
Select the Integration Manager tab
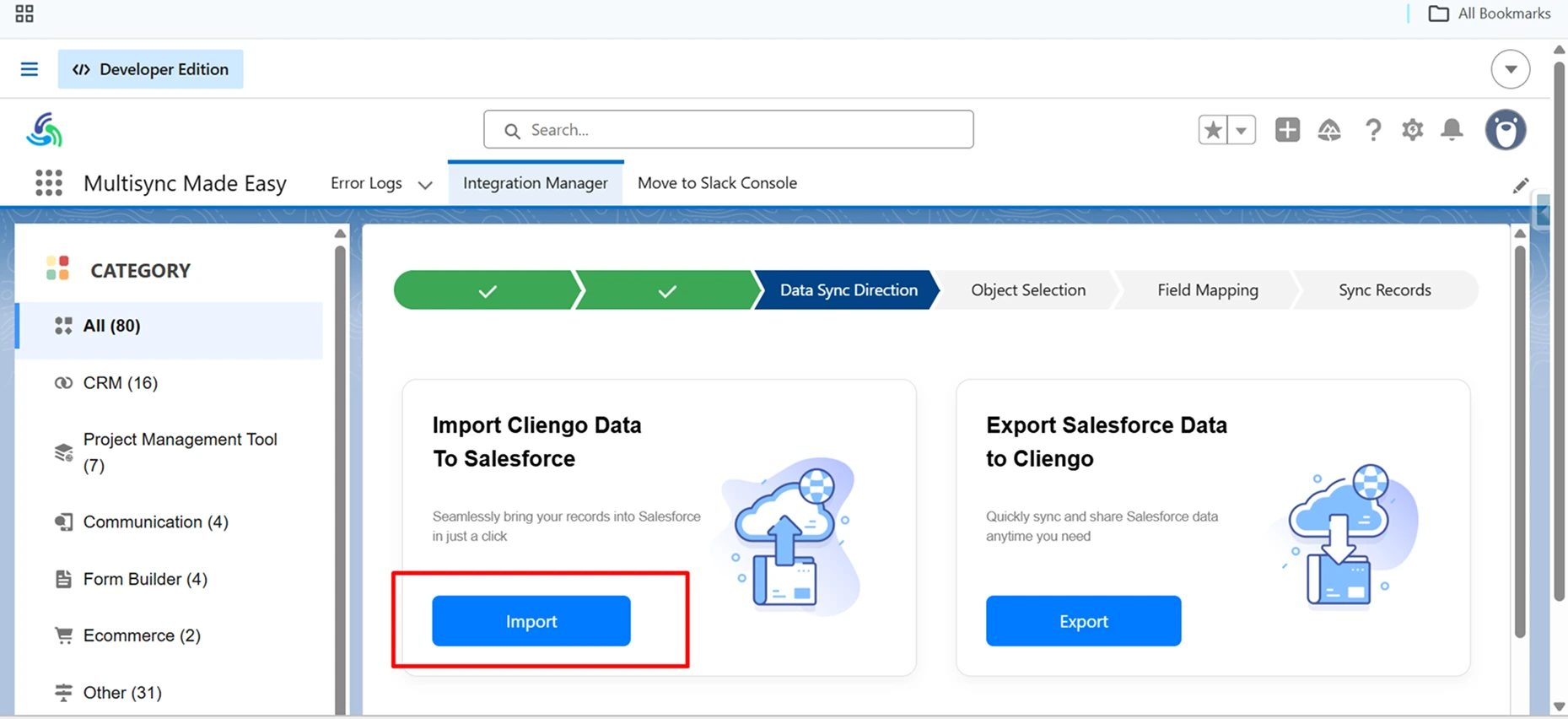coord(536,183)
